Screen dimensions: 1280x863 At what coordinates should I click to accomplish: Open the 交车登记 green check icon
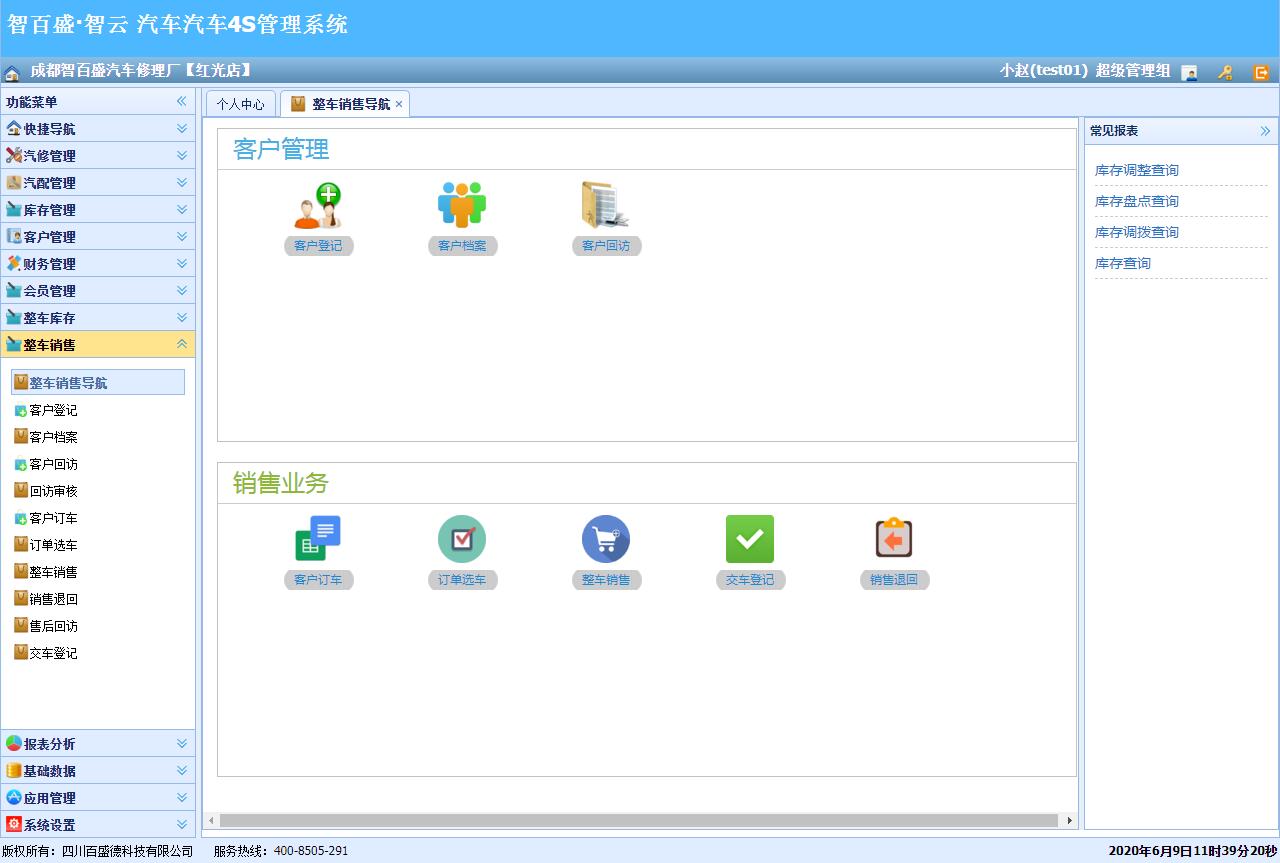750,539
